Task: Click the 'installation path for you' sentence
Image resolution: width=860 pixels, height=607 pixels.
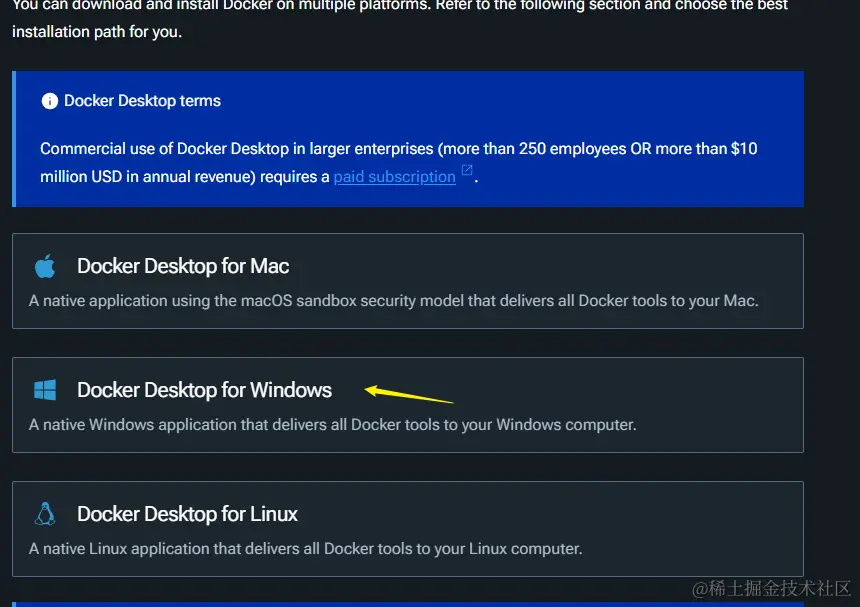Action: point(97,32)
